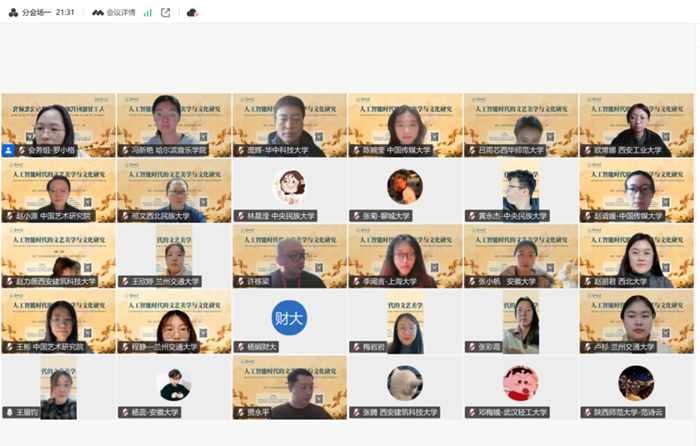Select 李闻言-上海大学 video tile
The image size is (700, 446).
[404, 255]
